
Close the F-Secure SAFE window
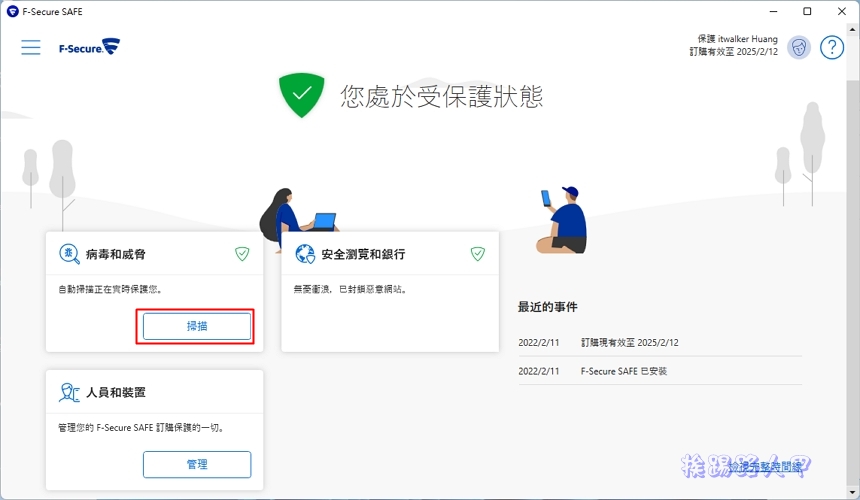coord(842,12)
